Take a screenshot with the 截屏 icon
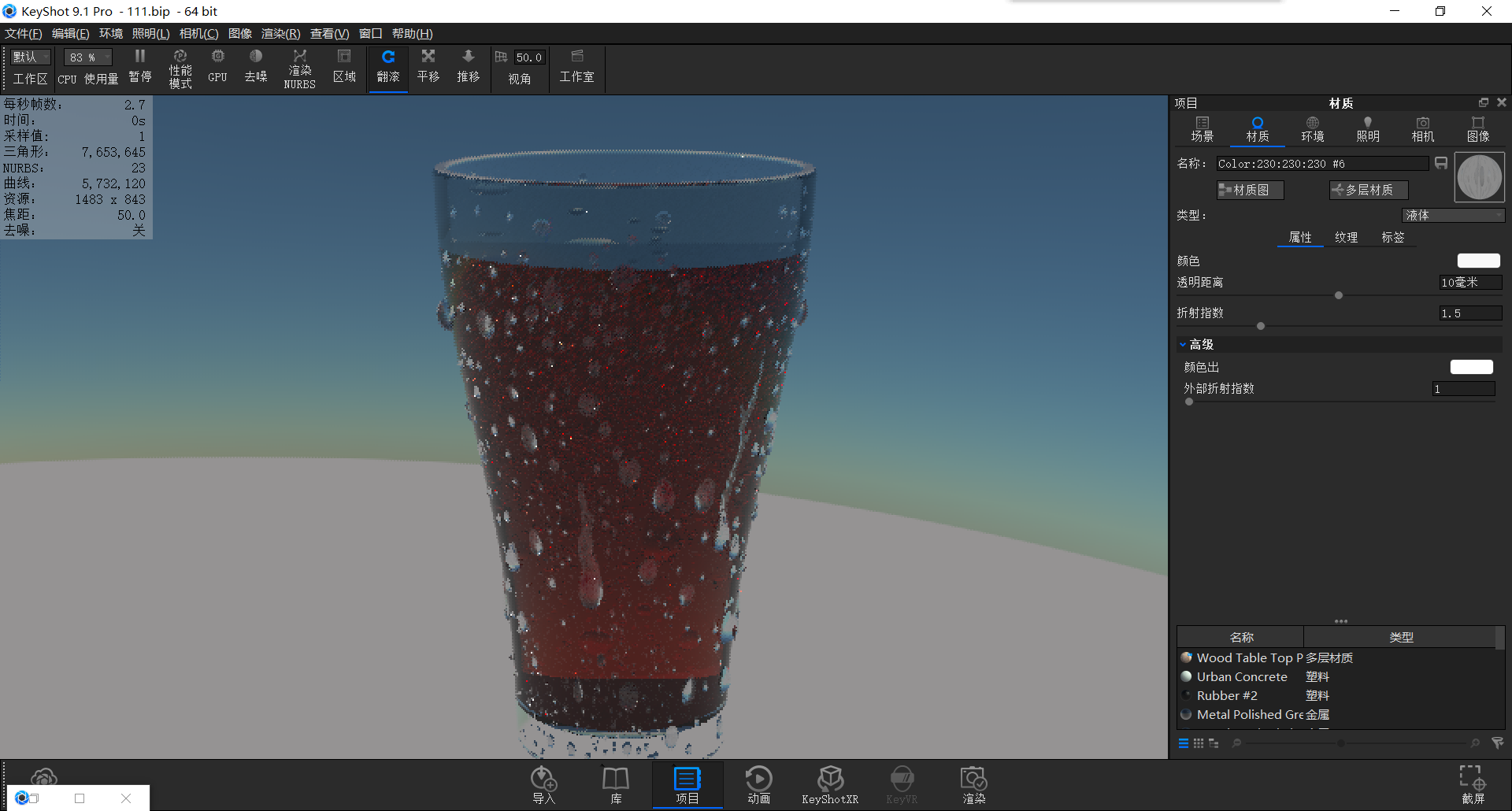The height and width of the screenshot is (811, 1512). pyautogui.click(x=1471, y=783)
